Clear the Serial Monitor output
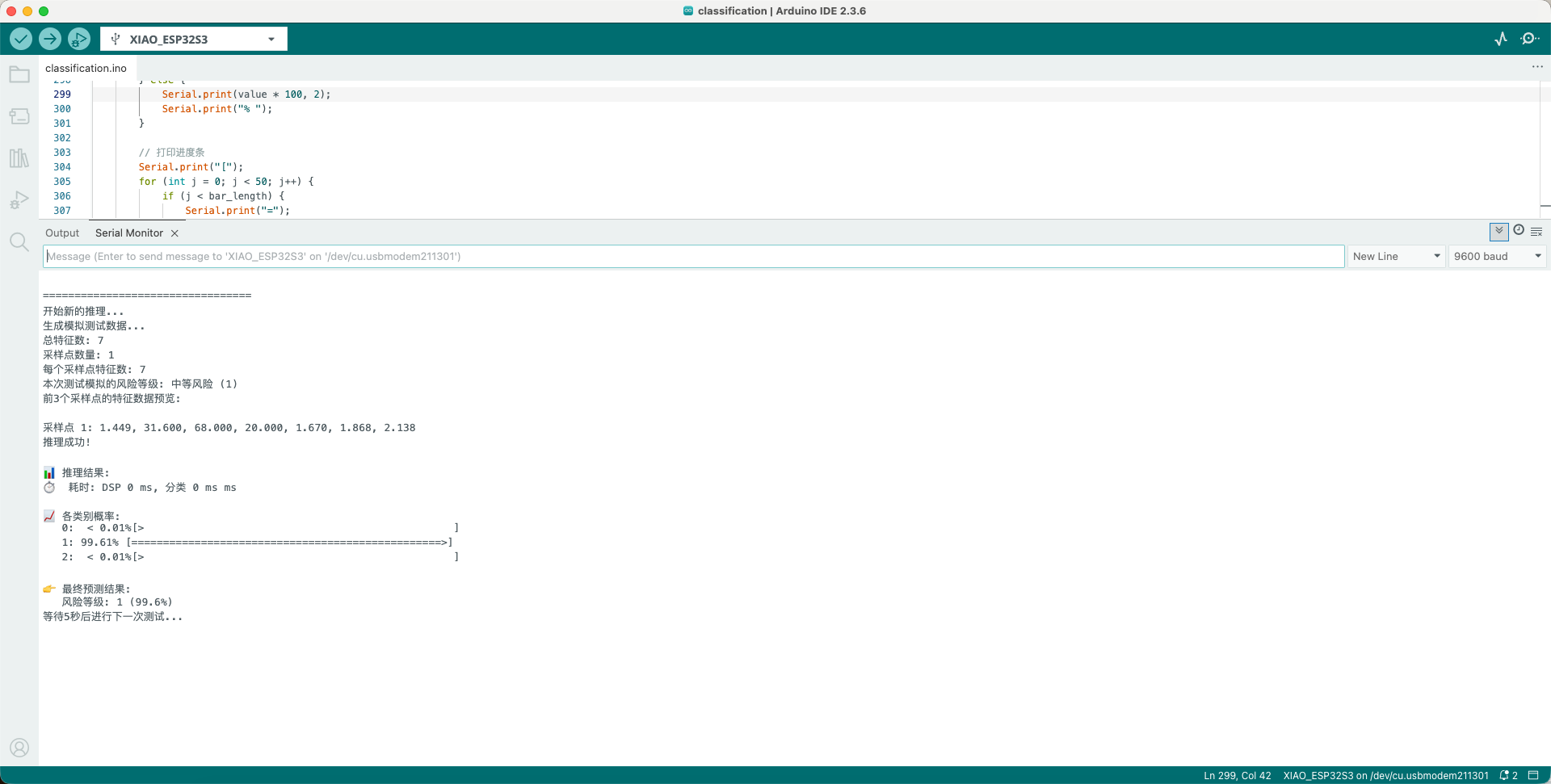The image size is (1551, 784). pyautogui.click(x=1536, y=232)
